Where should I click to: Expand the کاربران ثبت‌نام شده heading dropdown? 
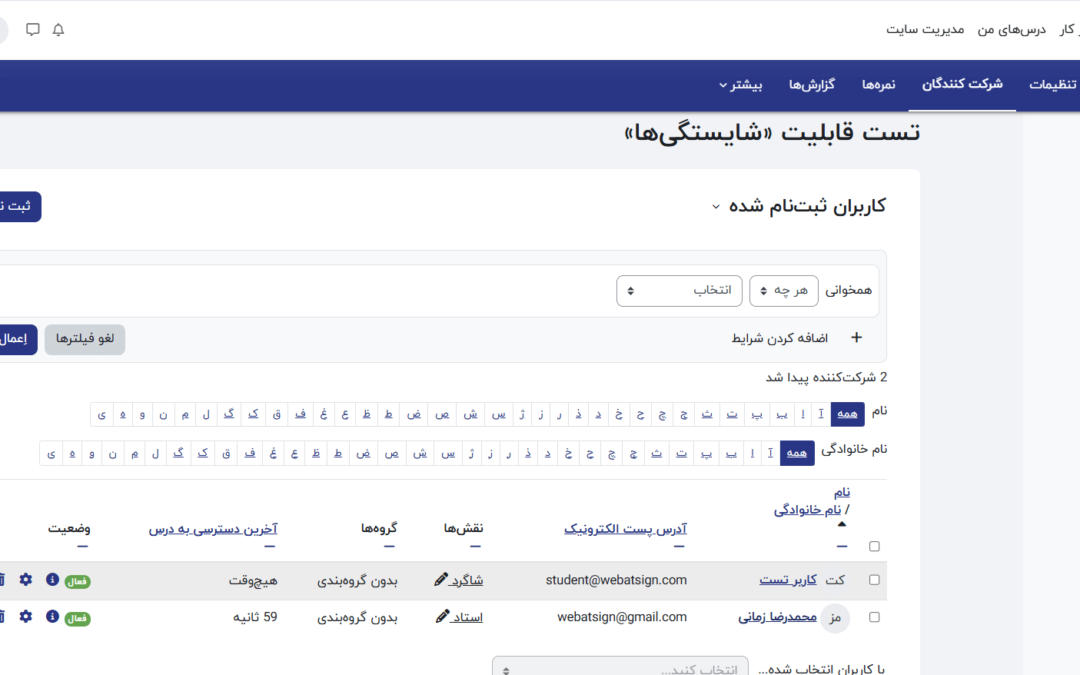point(715,207)
